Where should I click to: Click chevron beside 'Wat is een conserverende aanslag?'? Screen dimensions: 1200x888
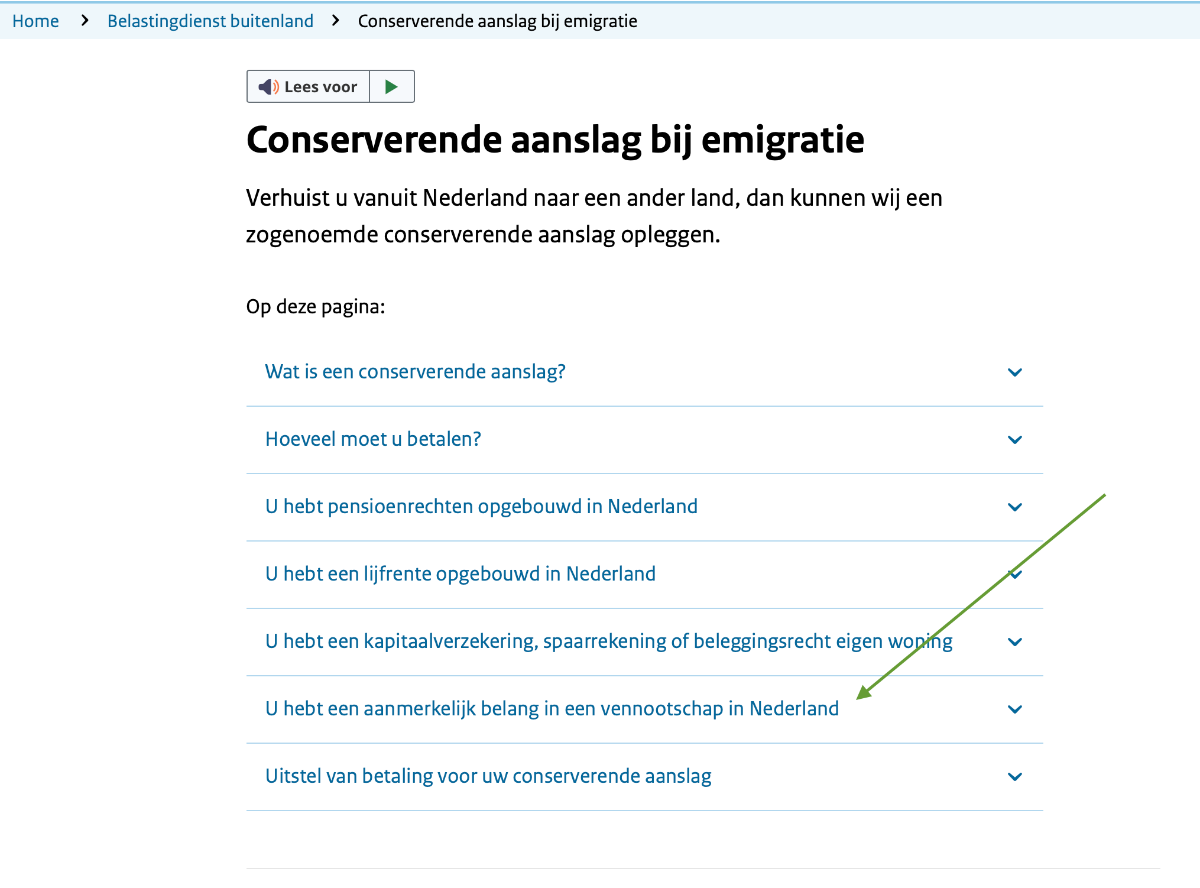[x=1015, y=372]
